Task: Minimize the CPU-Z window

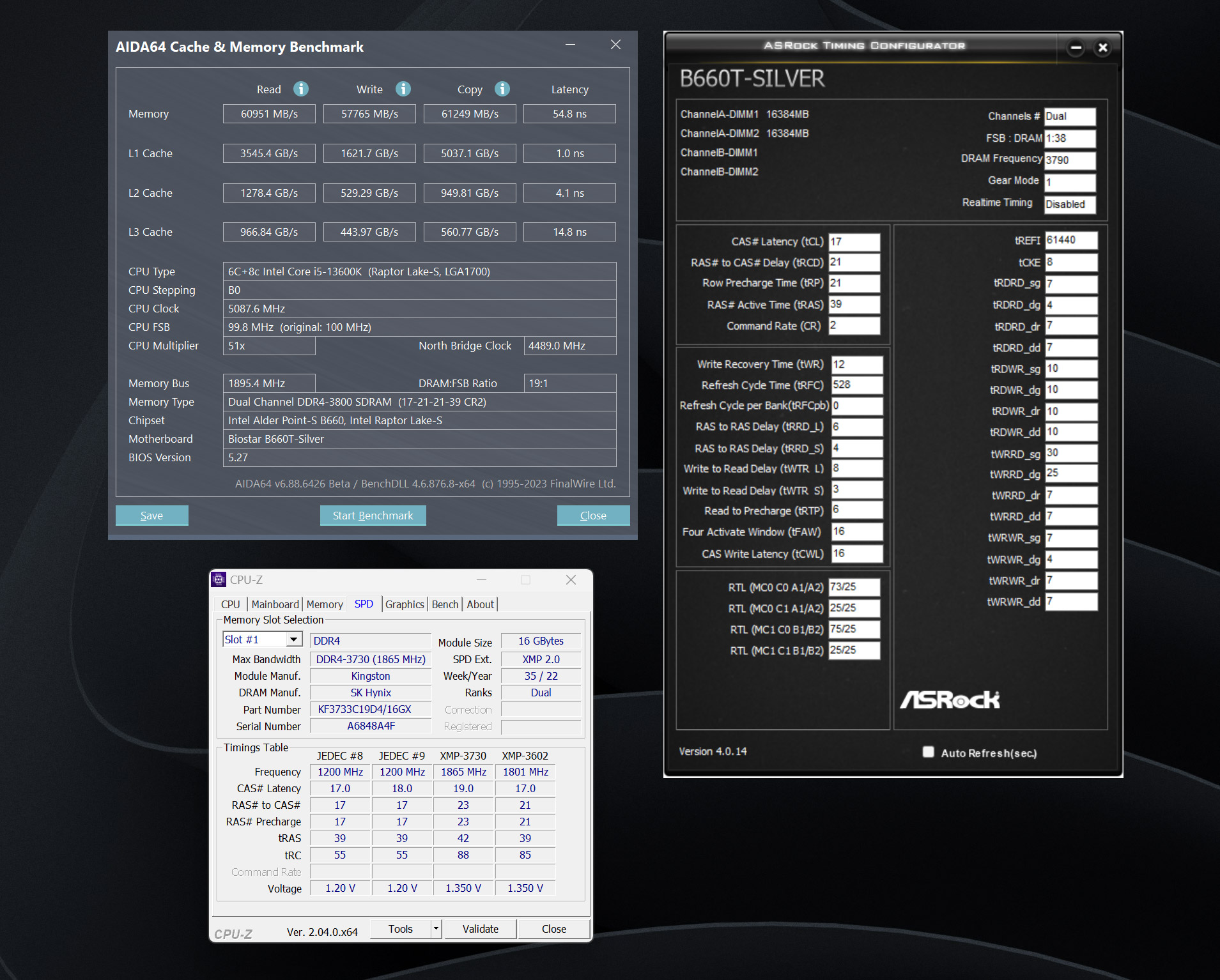Action: [482, 579]
